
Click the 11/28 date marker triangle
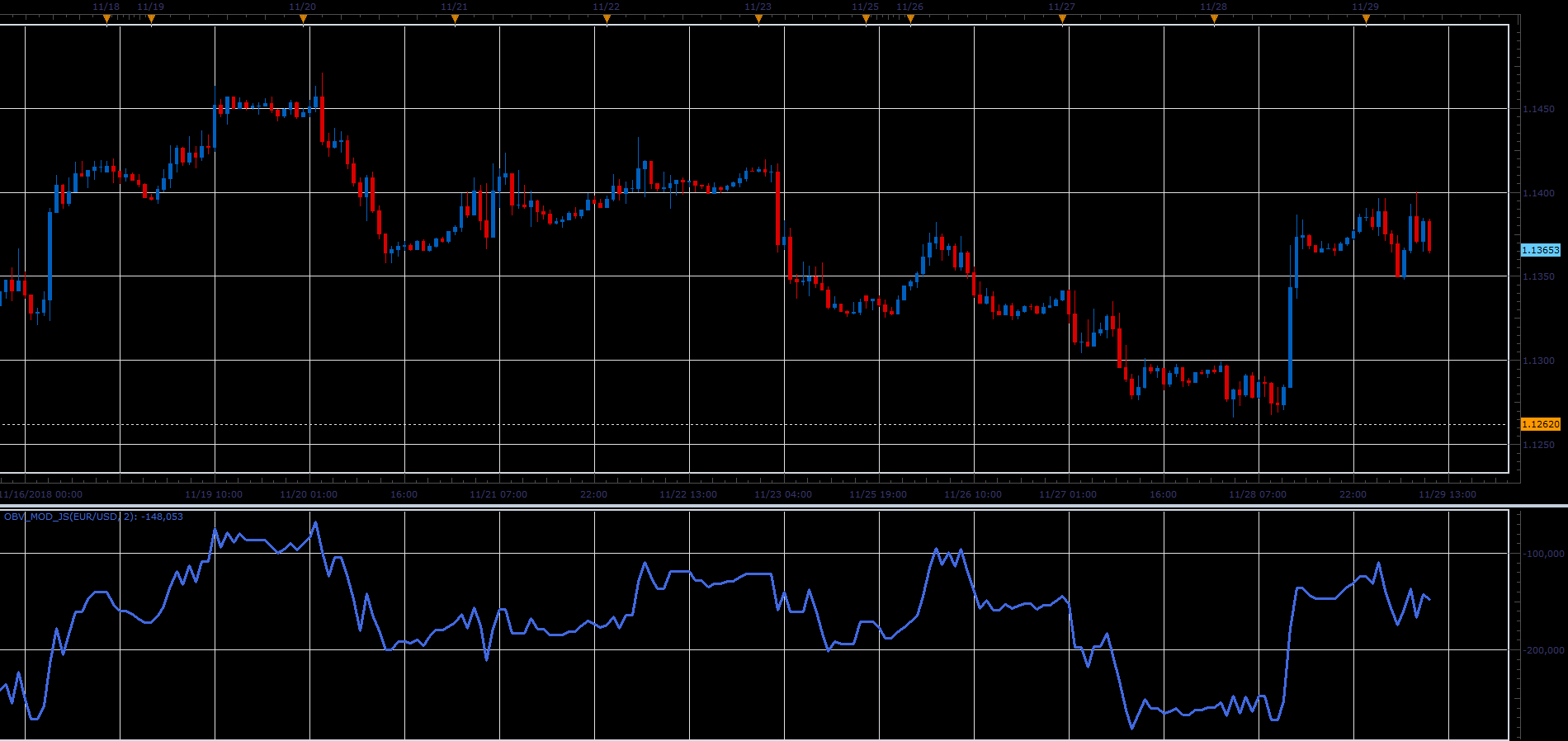coord(1214,19)
